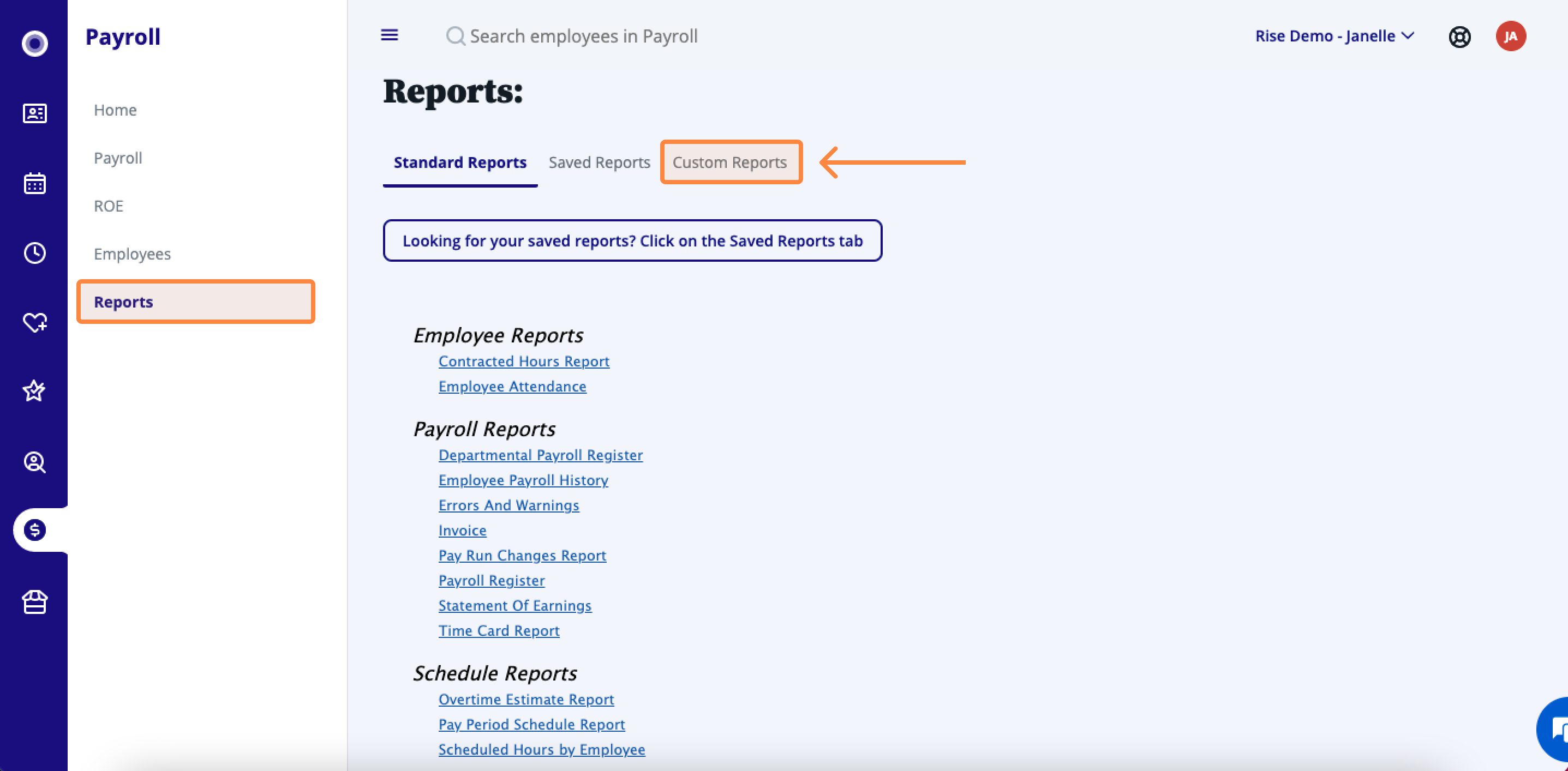Switch to the Custom Reports tab

(731, 162)
